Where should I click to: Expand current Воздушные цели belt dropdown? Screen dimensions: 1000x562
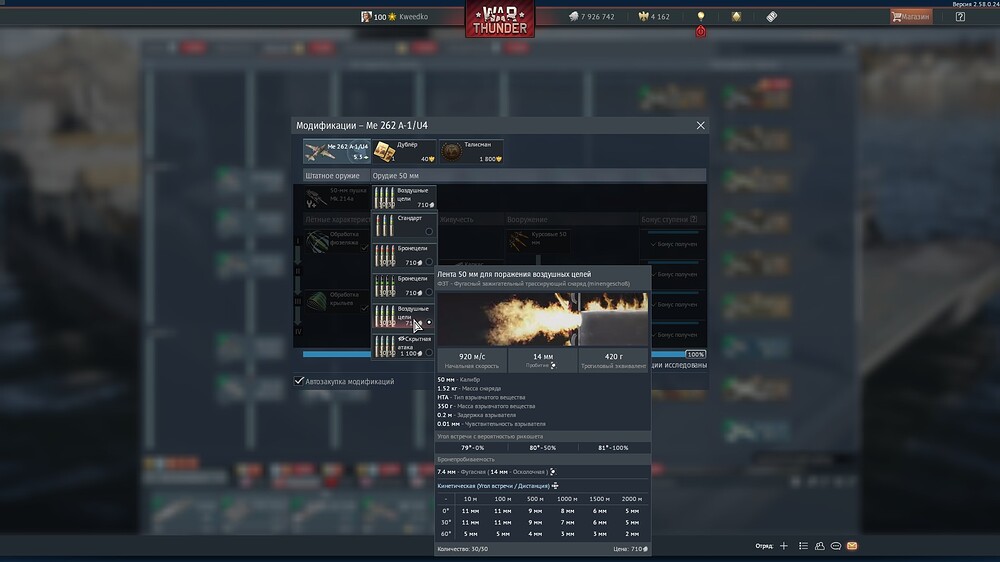pyautogui.click(x=404, y=198)
